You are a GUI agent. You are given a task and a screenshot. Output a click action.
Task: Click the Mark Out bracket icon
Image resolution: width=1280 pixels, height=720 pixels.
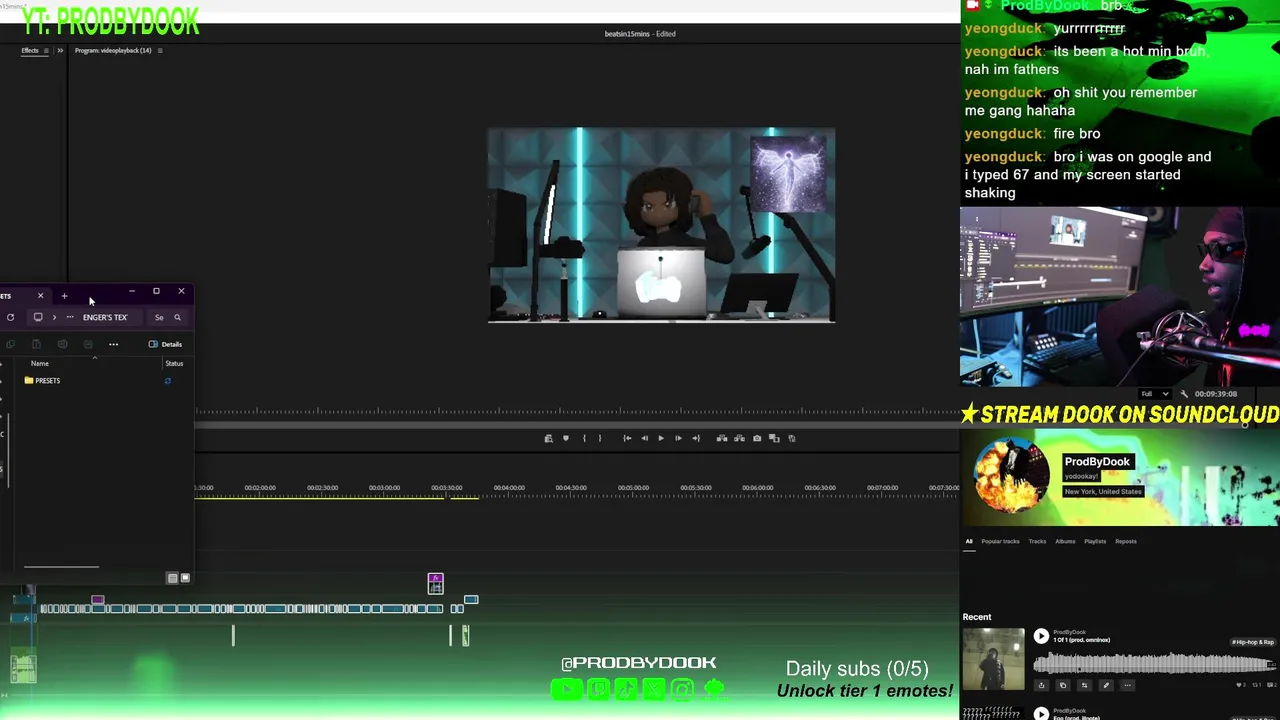pos(600,438)
